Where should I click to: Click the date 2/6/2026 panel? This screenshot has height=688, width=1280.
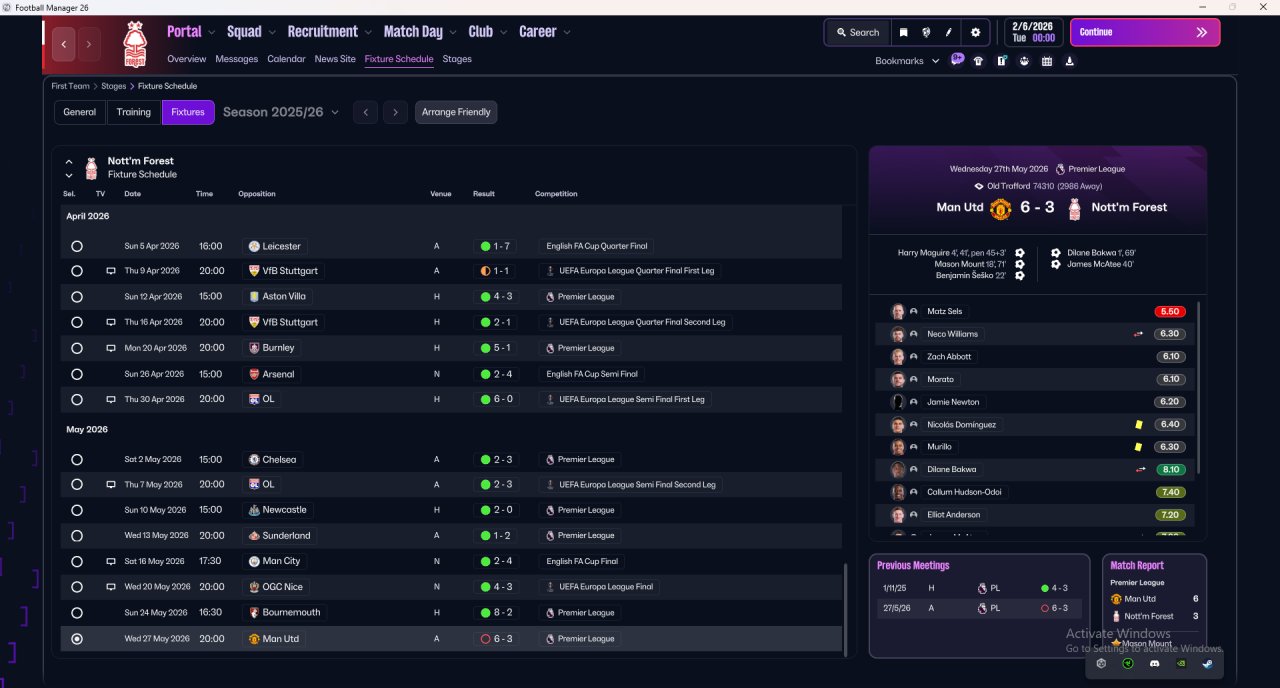(1033, 32)
